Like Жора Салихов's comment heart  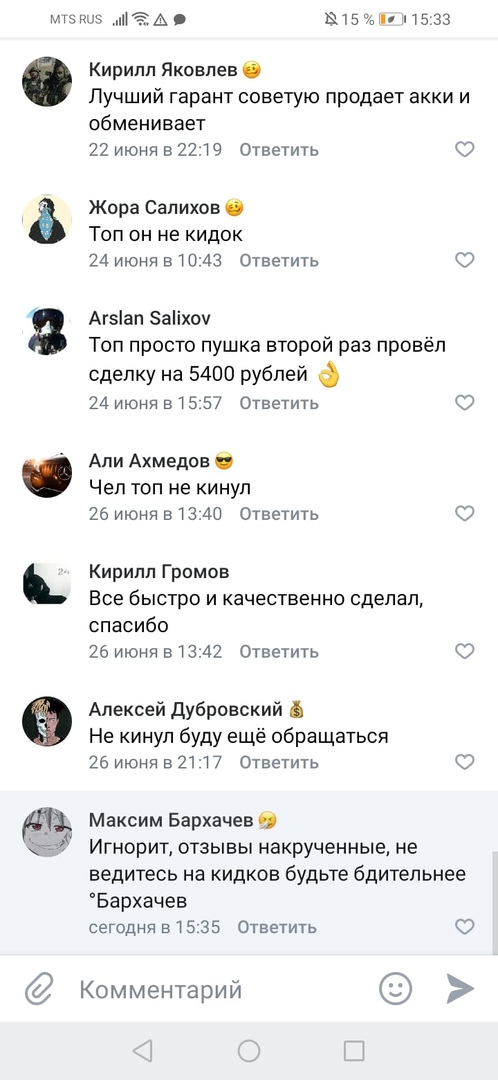(465, 260)
